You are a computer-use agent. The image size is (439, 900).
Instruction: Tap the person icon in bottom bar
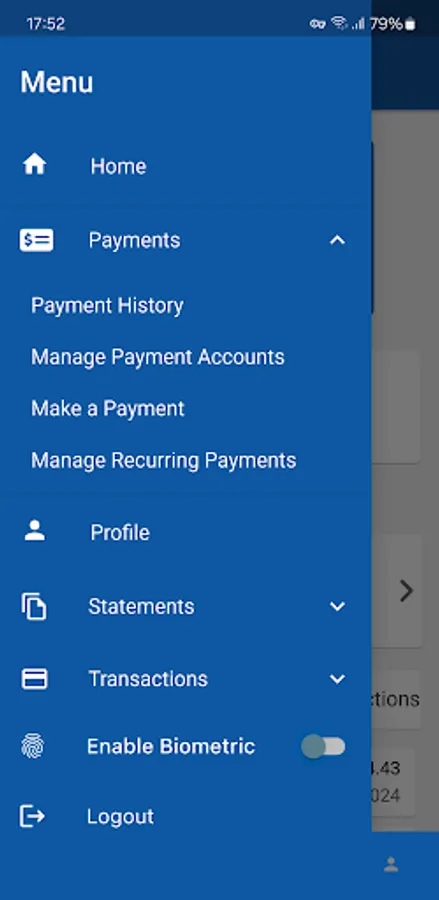click(x=391, y=864)
